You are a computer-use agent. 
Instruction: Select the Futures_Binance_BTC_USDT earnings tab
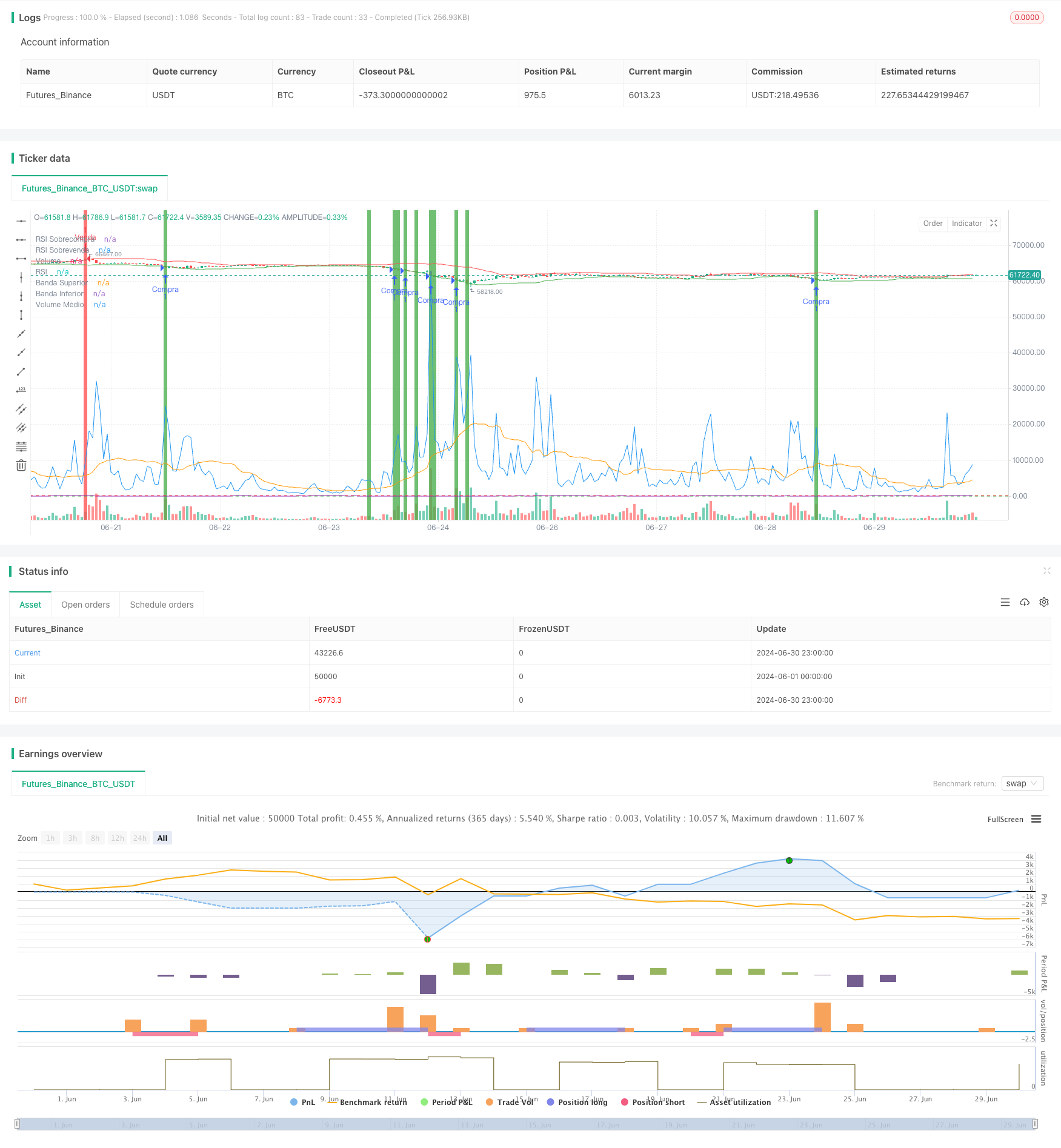78,784
